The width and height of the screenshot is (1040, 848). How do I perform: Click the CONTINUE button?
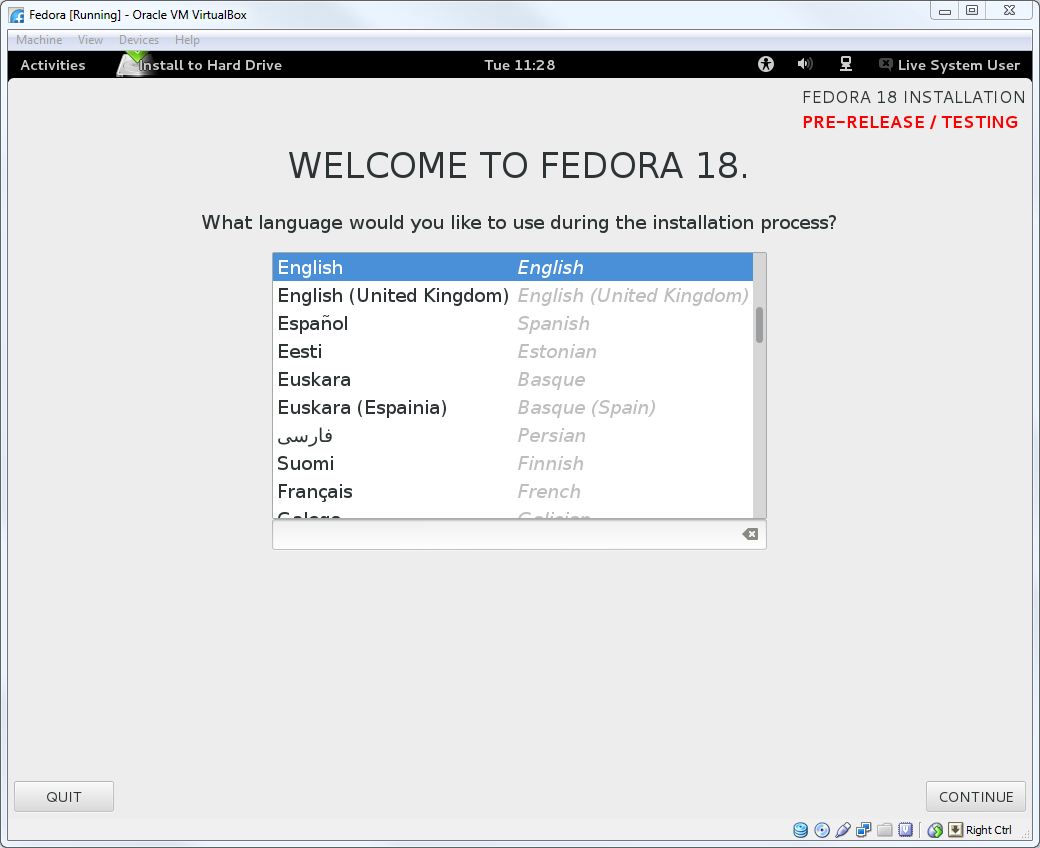pyautogui.click(x=976, y=796)
